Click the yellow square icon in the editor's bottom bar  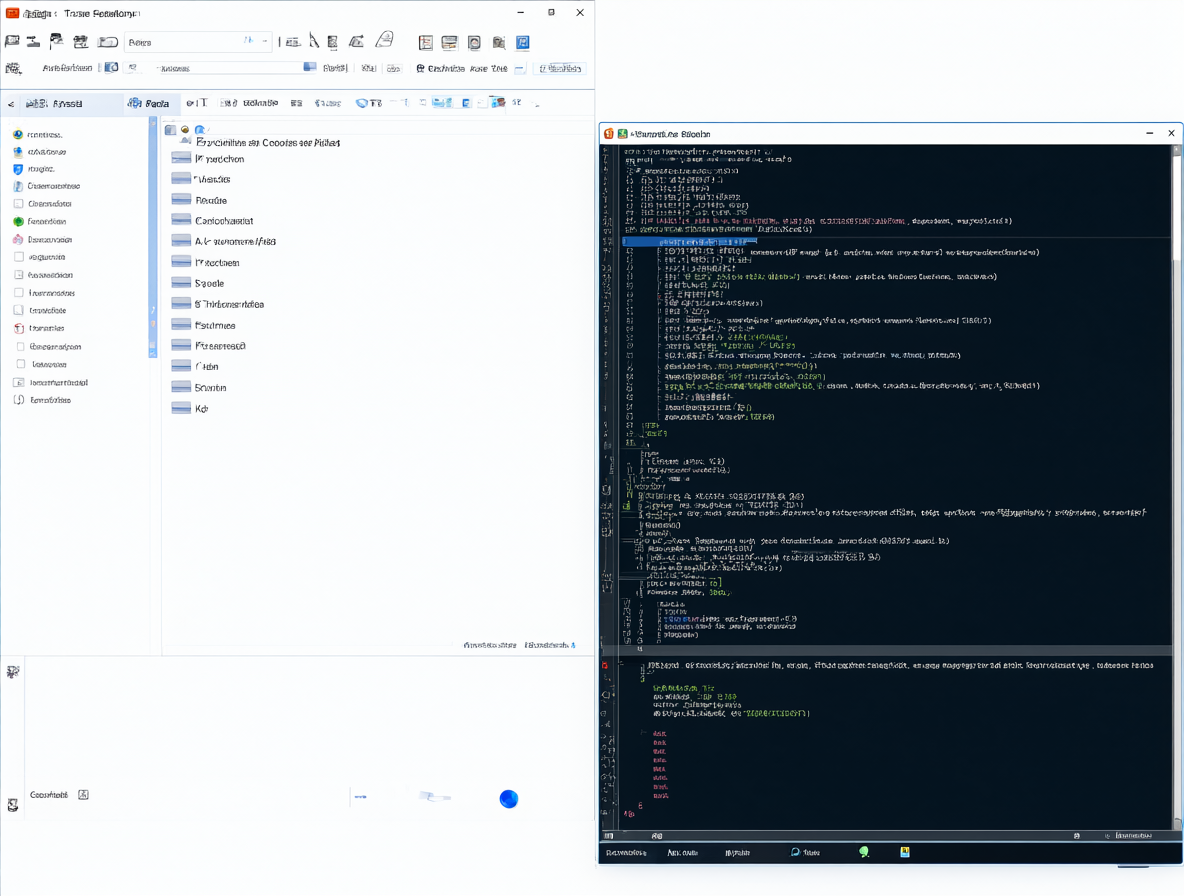tap(905, 851)
